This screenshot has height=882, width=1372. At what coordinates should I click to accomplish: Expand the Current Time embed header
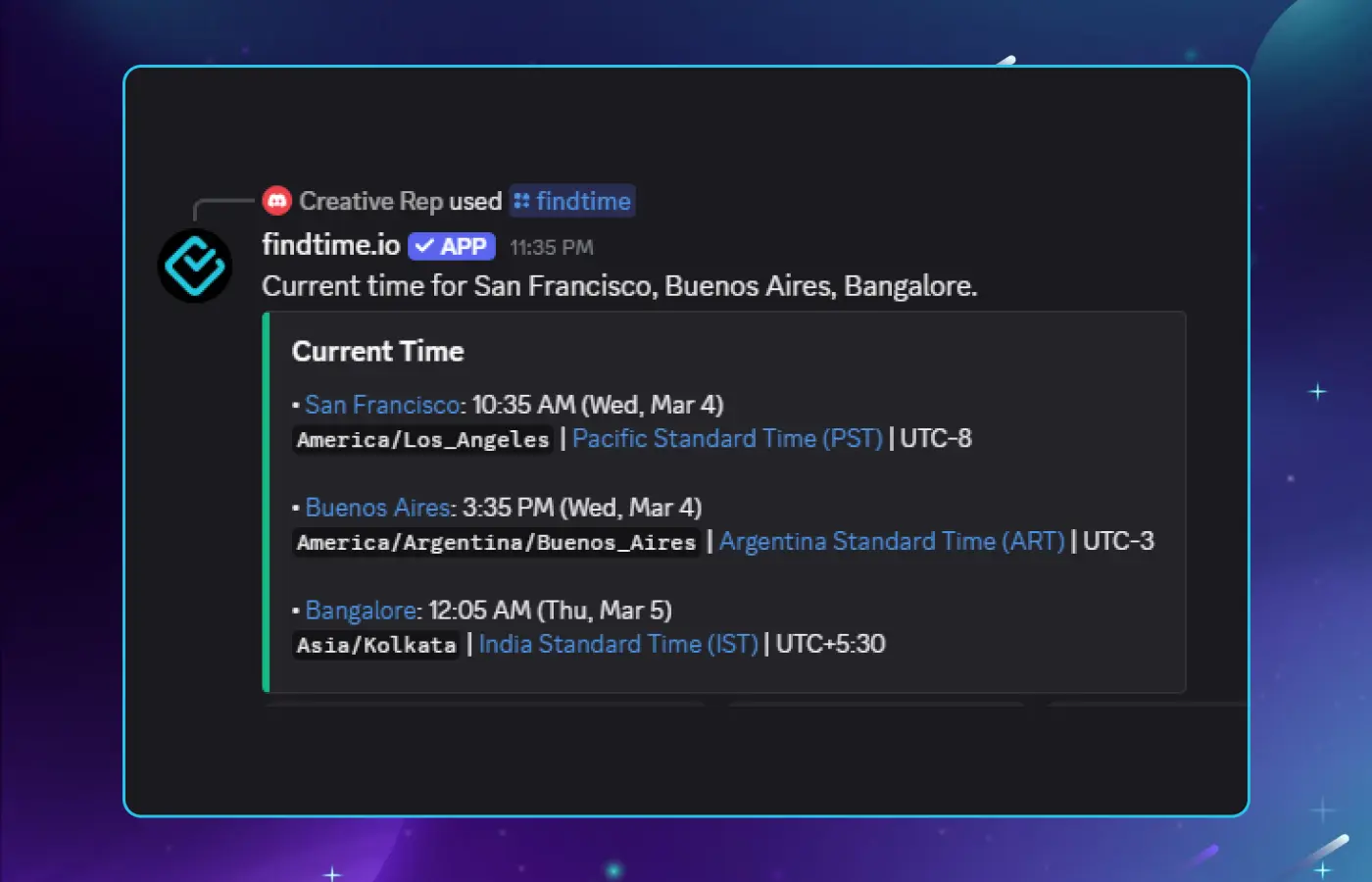(377, 351)
